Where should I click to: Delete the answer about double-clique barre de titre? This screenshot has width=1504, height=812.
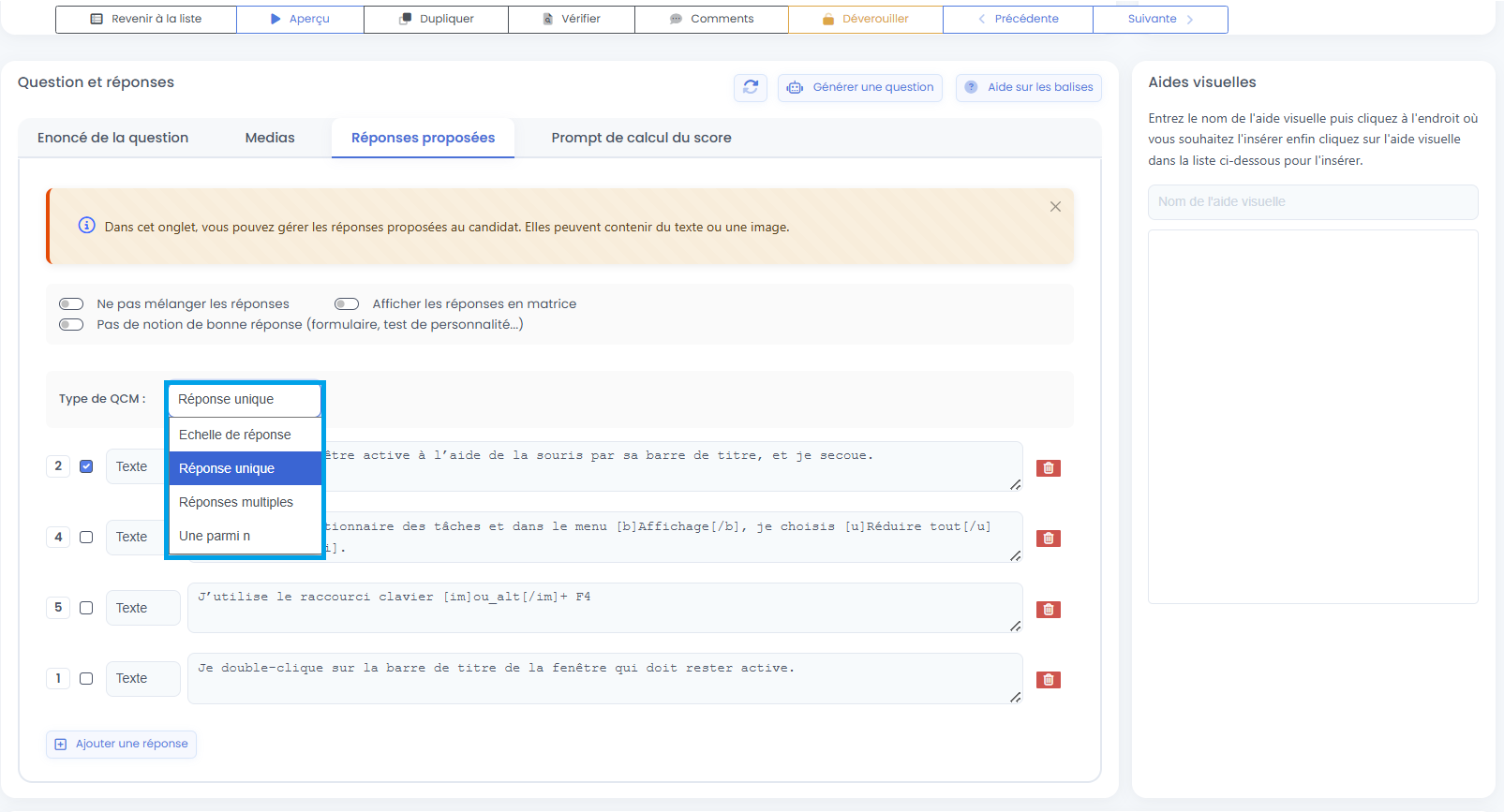[x=1048, y=680]
